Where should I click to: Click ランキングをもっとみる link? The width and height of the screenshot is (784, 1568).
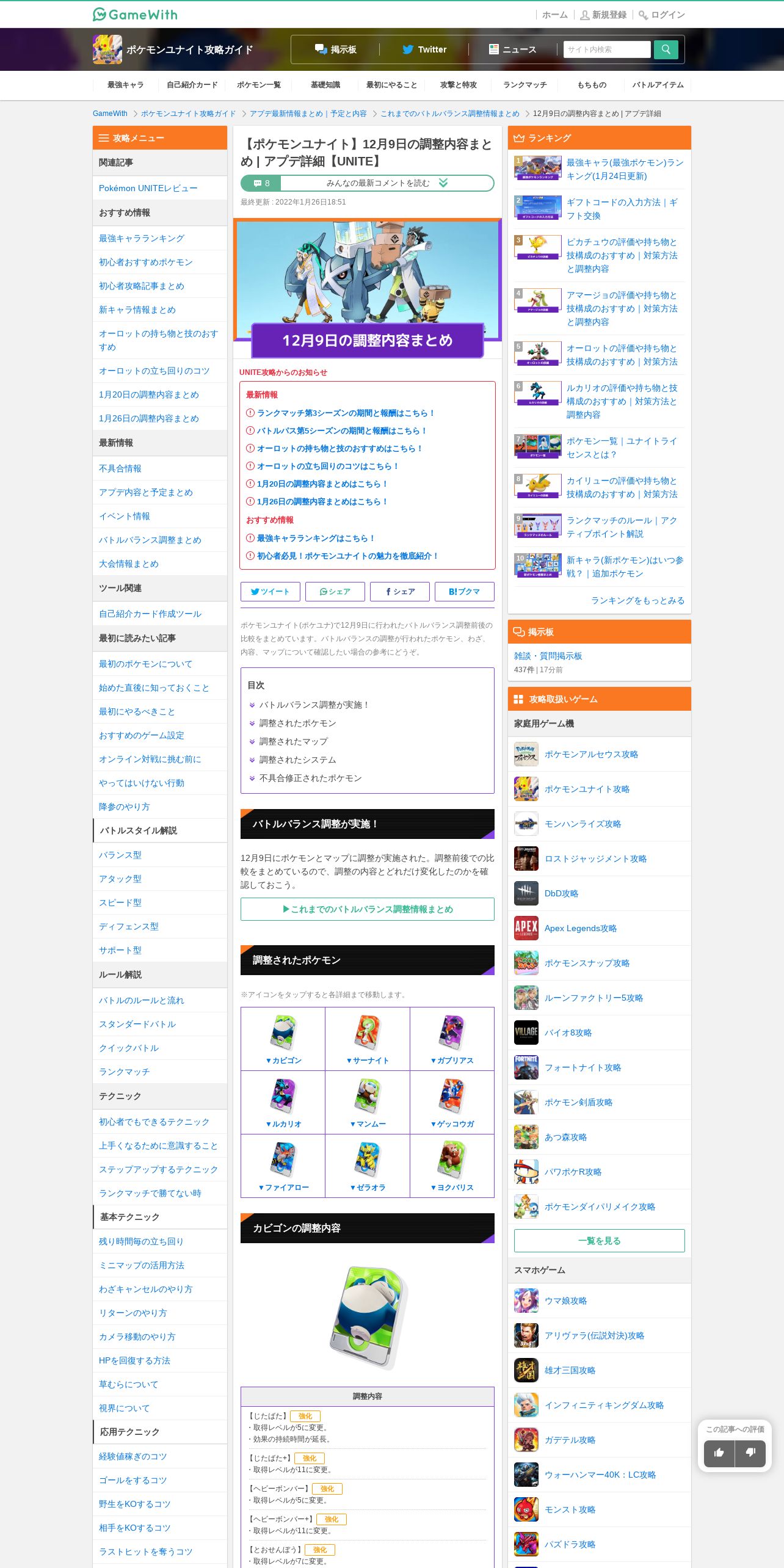coord(637,600)
